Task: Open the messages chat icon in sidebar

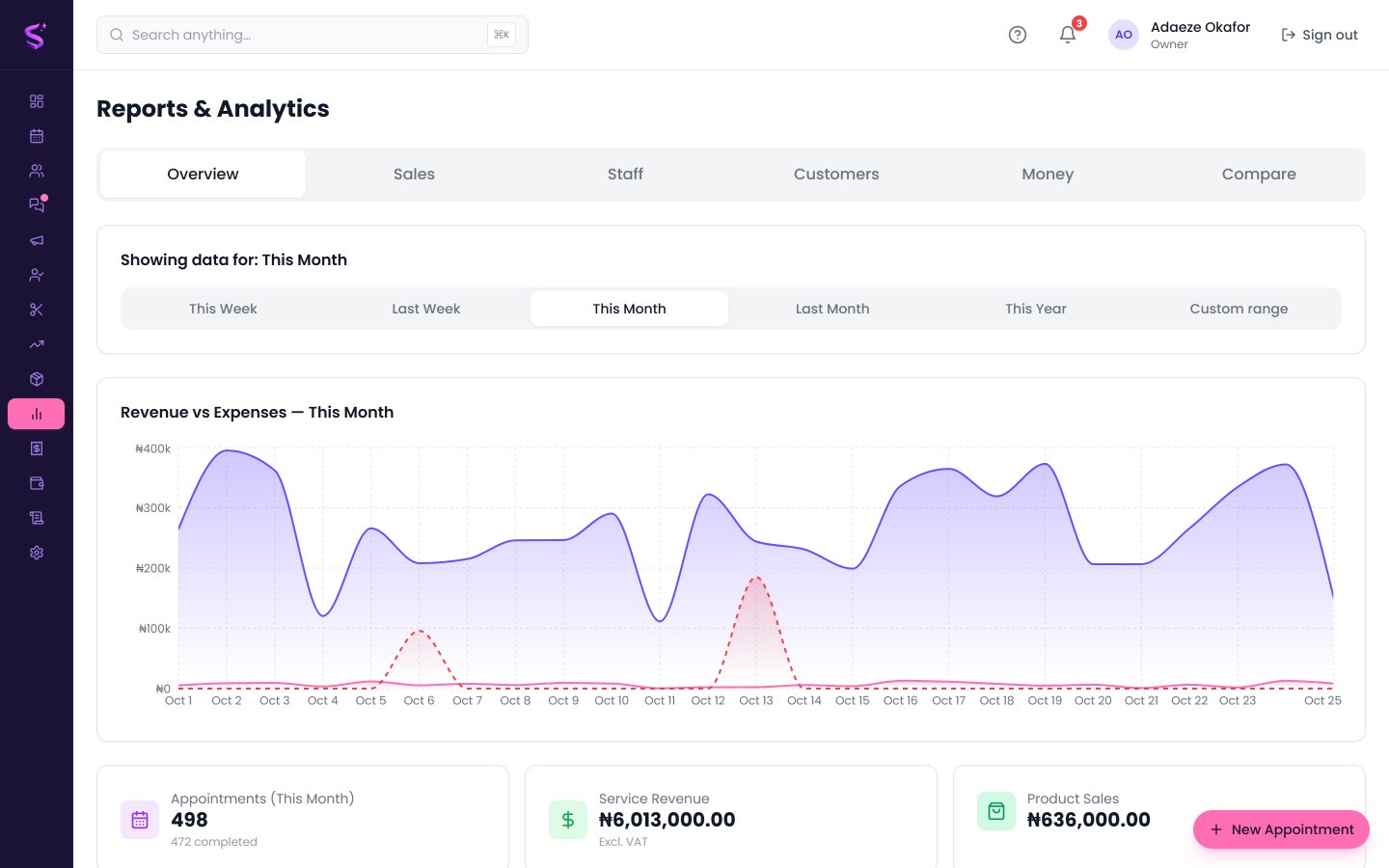Action: pyautogui.click(x=37, y=205)
